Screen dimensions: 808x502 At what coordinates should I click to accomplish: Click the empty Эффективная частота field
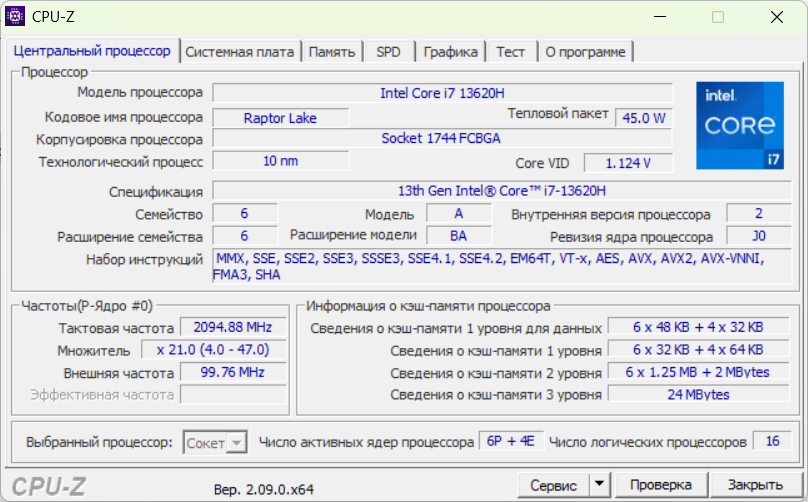[233, 395]
